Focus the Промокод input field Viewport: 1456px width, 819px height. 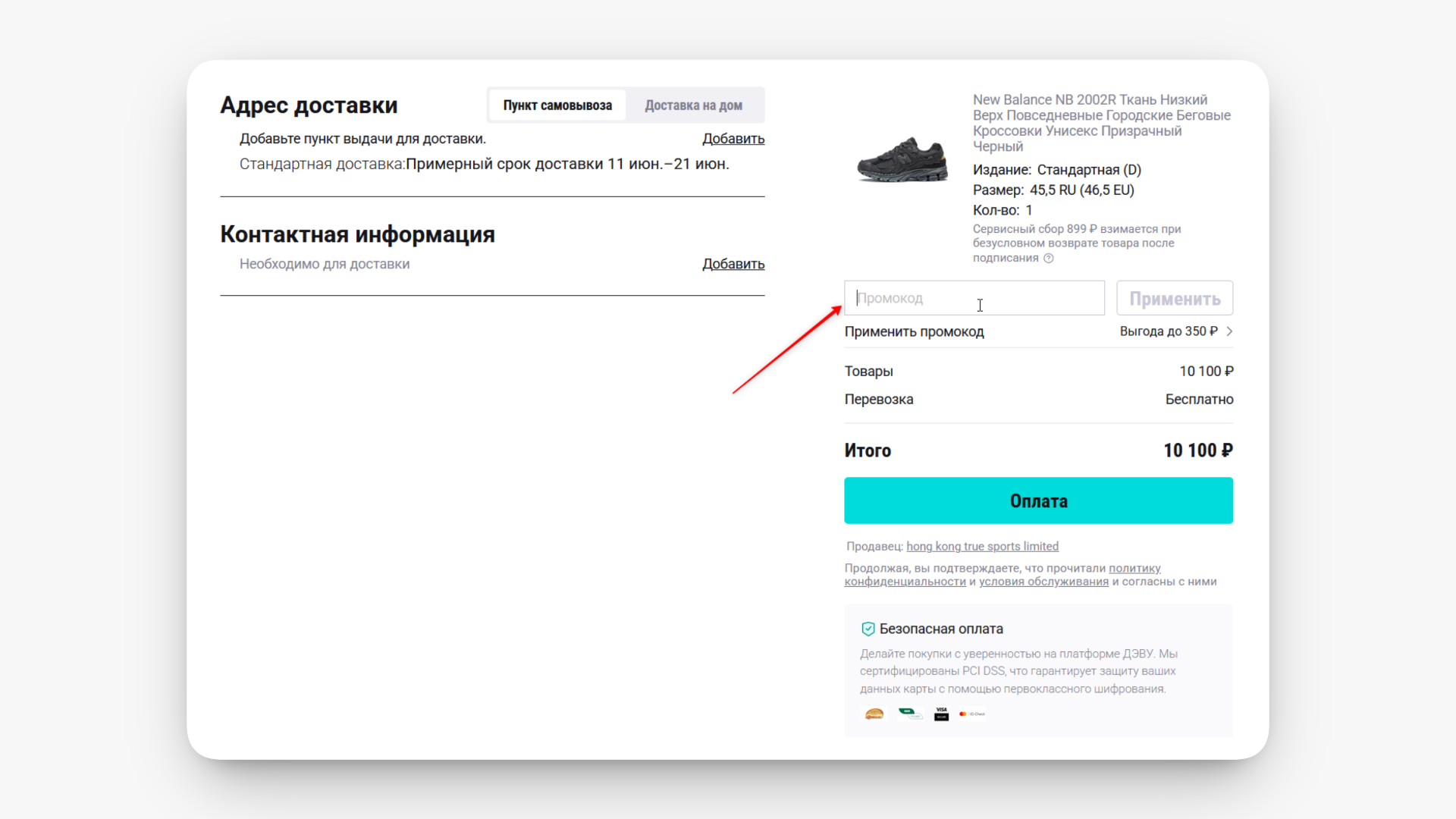pos(974,298)
